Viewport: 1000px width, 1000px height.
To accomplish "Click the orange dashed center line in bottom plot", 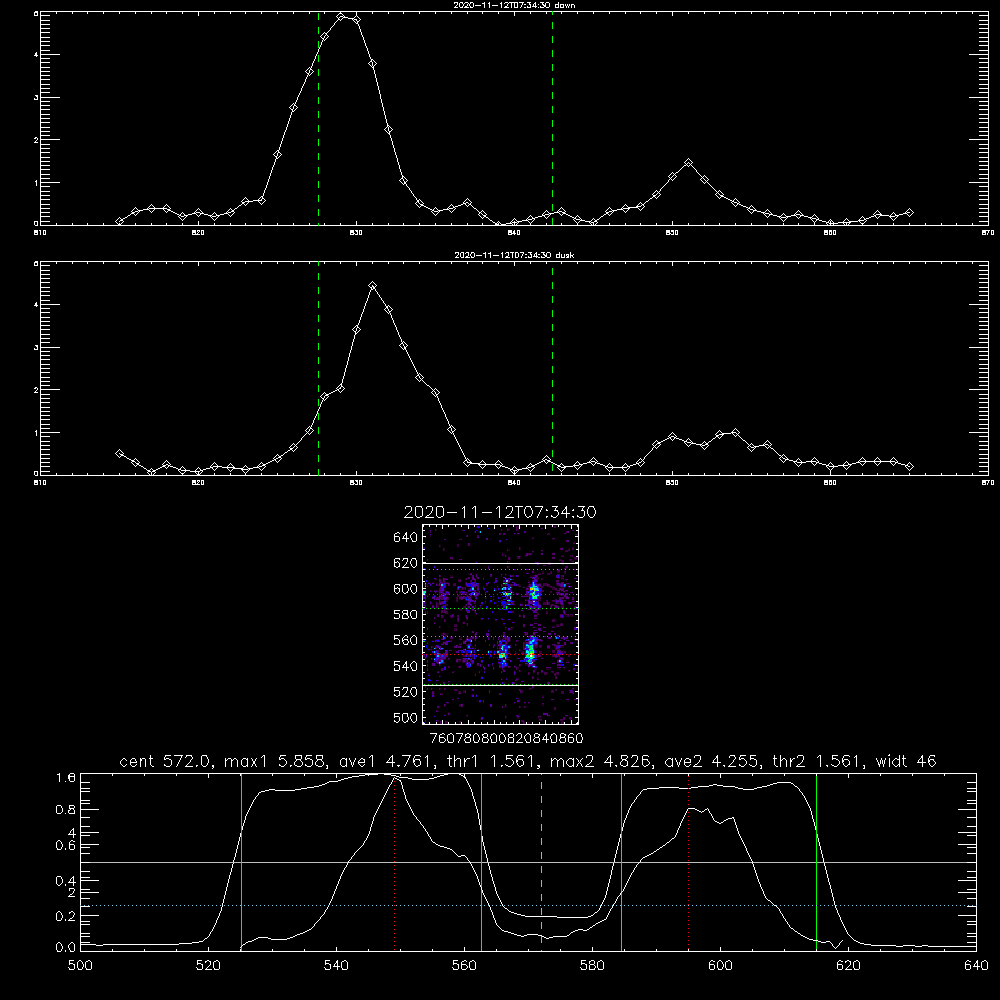I will pyautogui.click(x=541, y=862).
